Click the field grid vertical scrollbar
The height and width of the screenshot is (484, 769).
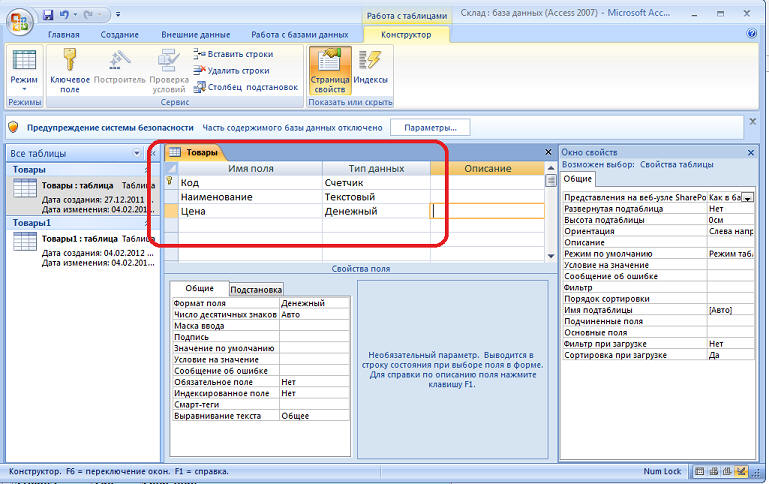tap(550, 220)
